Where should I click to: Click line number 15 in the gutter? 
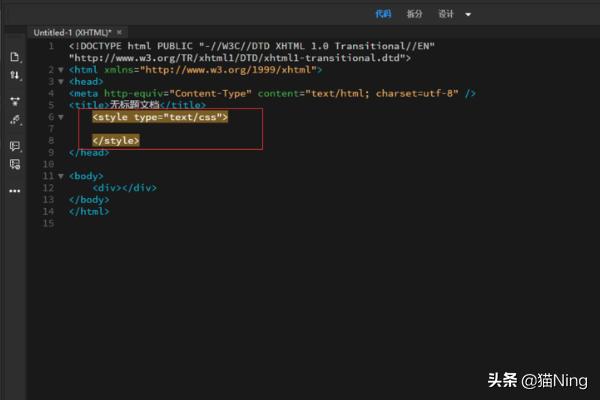pyautogui.click(x=48, y=223)
